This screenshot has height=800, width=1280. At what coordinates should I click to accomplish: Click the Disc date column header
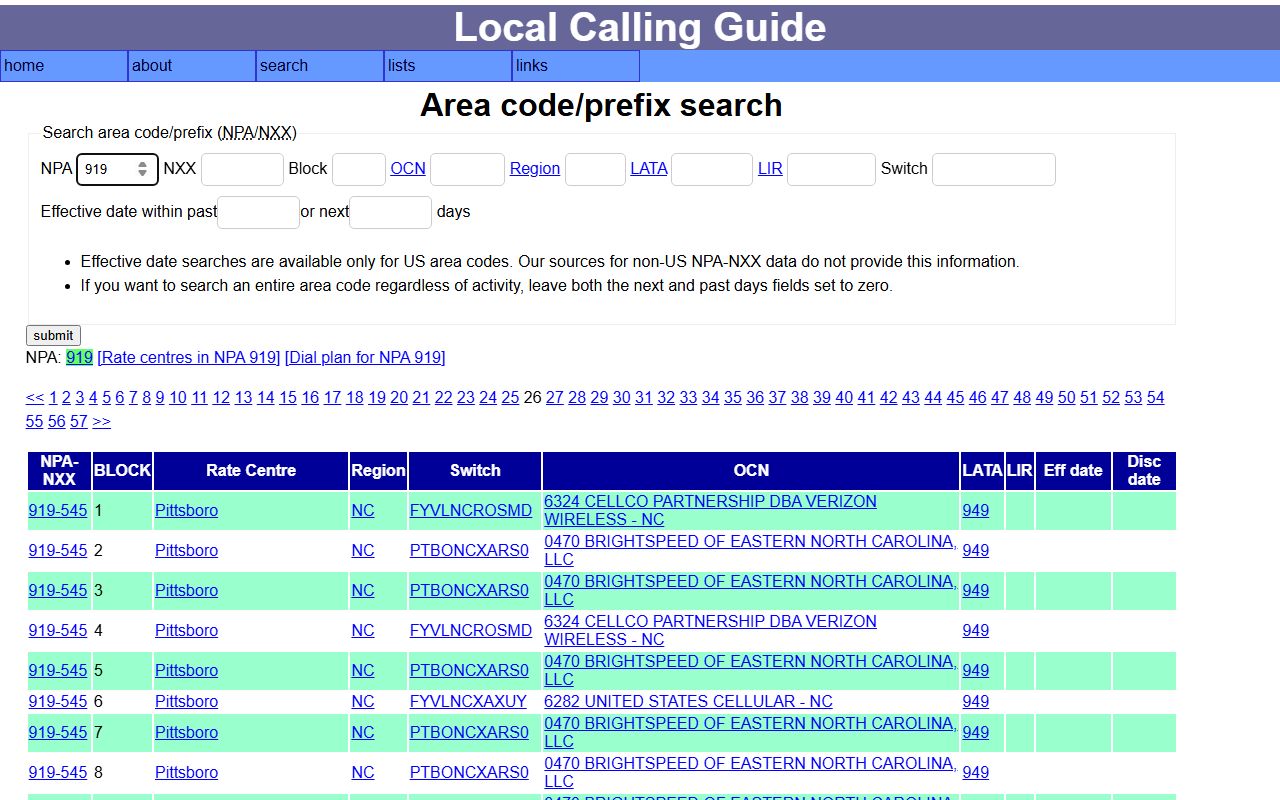(1144, 470)
